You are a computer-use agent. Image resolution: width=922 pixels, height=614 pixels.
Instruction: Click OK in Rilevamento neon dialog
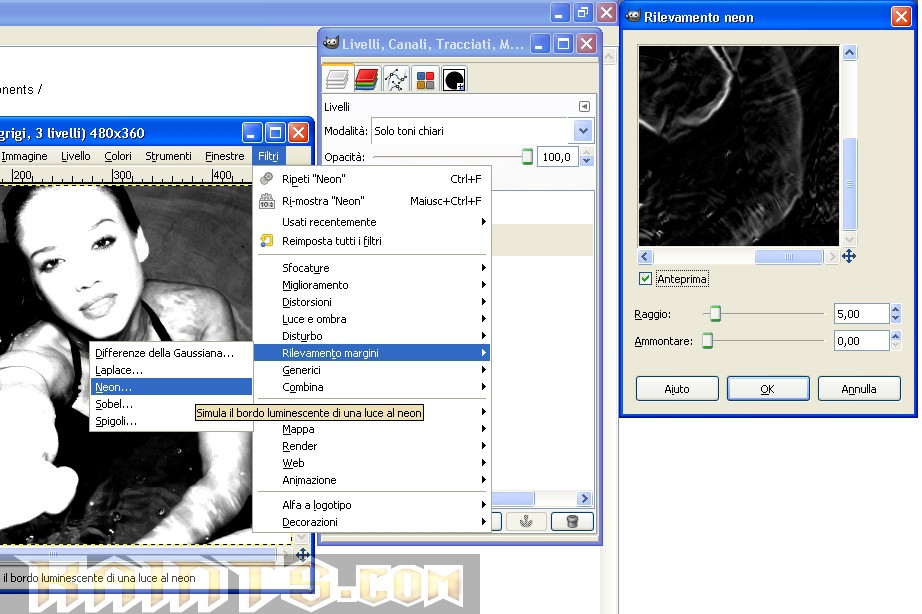[768, 389]
